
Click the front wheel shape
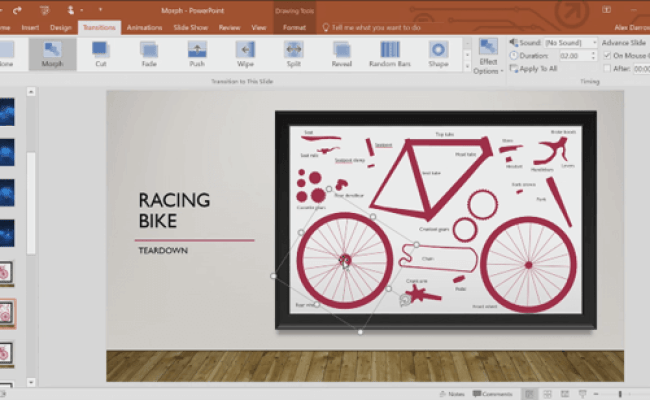(528, 265)
